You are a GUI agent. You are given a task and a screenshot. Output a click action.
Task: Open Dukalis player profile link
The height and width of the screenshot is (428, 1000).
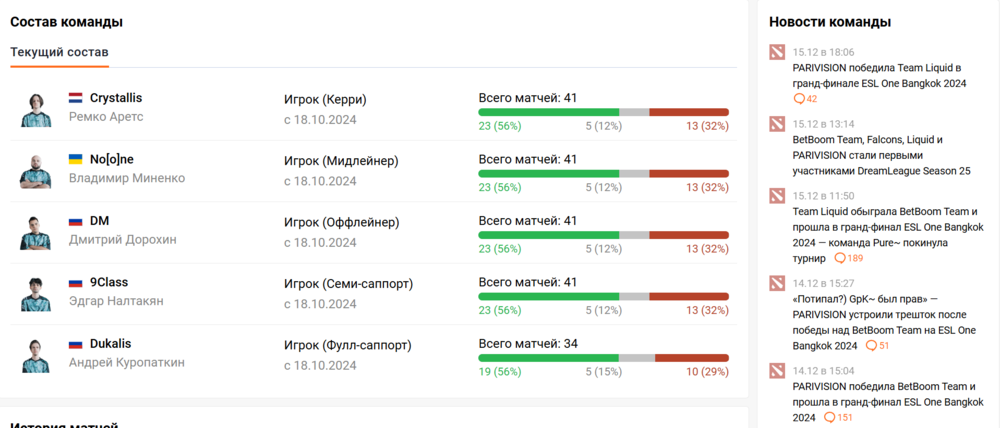click(110, 344)
